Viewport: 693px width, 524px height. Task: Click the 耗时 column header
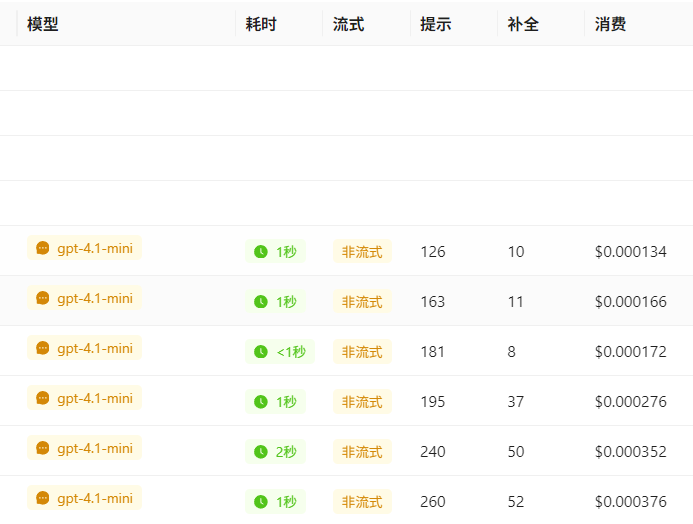tap(261, 24)
